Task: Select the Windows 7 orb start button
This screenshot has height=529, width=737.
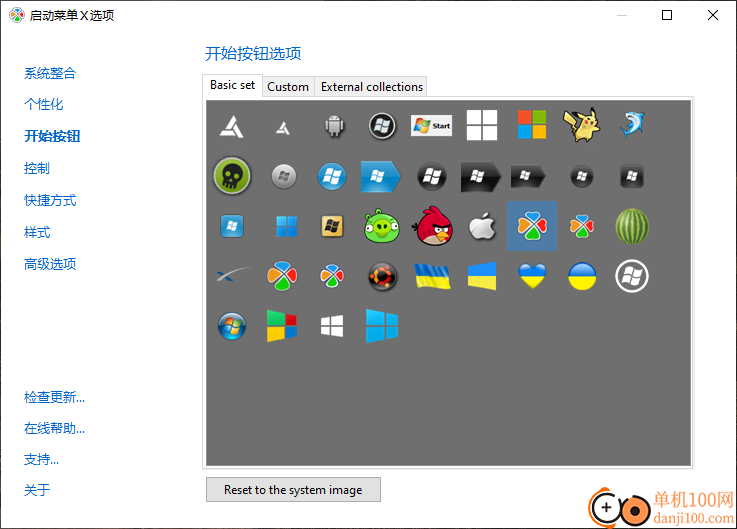Action: (232, 326)
